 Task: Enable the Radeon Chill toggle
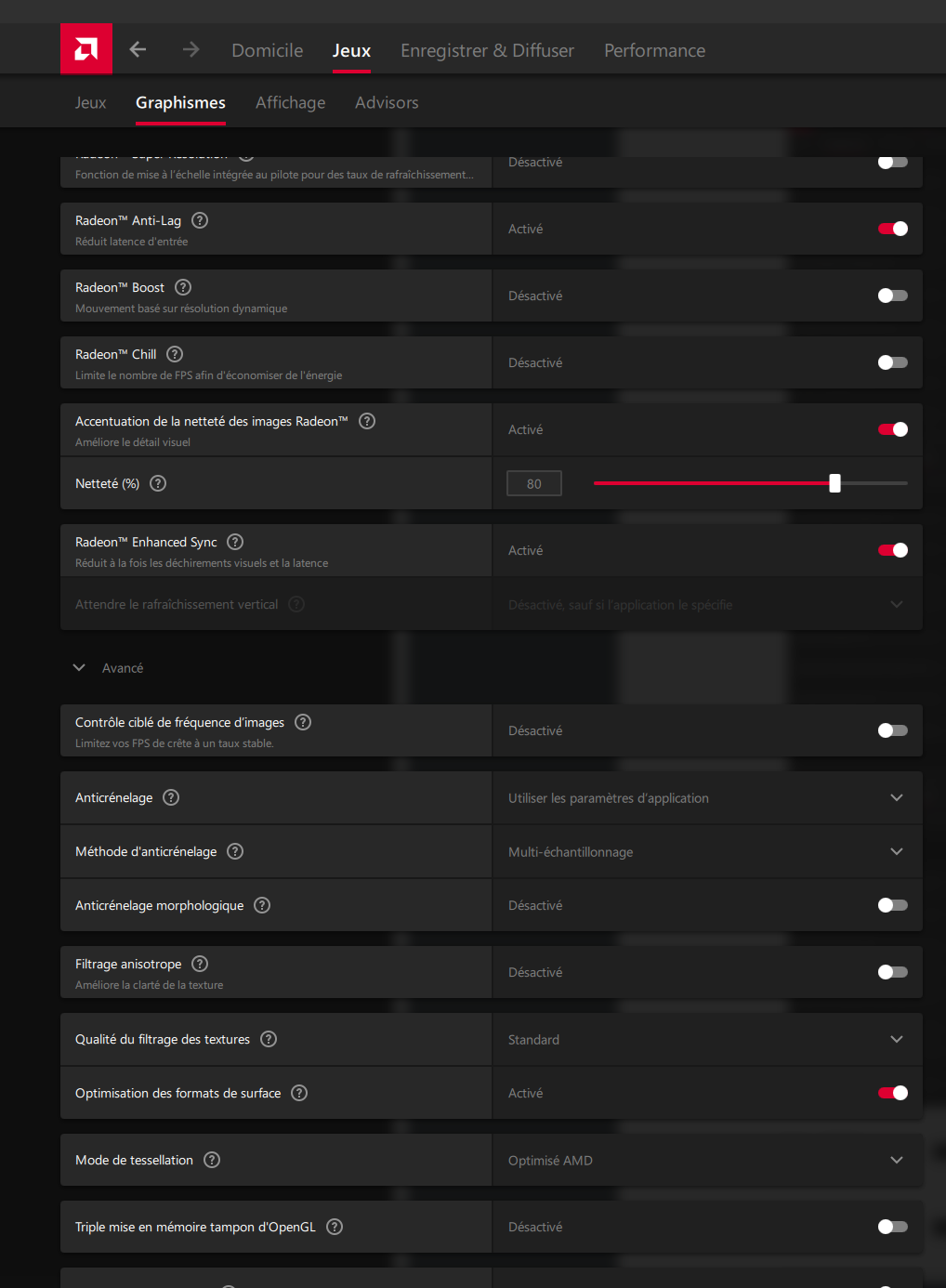[893, 362]
